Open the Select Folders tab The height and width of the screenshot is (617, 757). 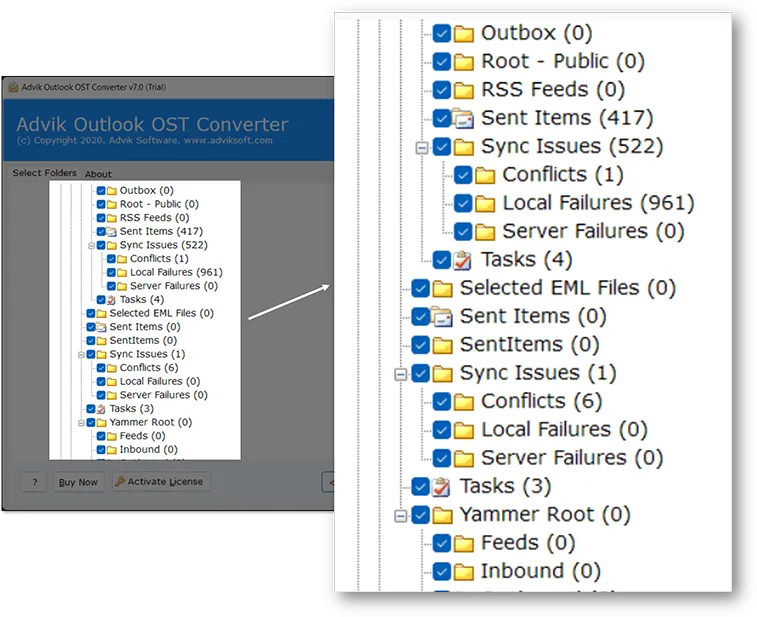pos(44,173)
